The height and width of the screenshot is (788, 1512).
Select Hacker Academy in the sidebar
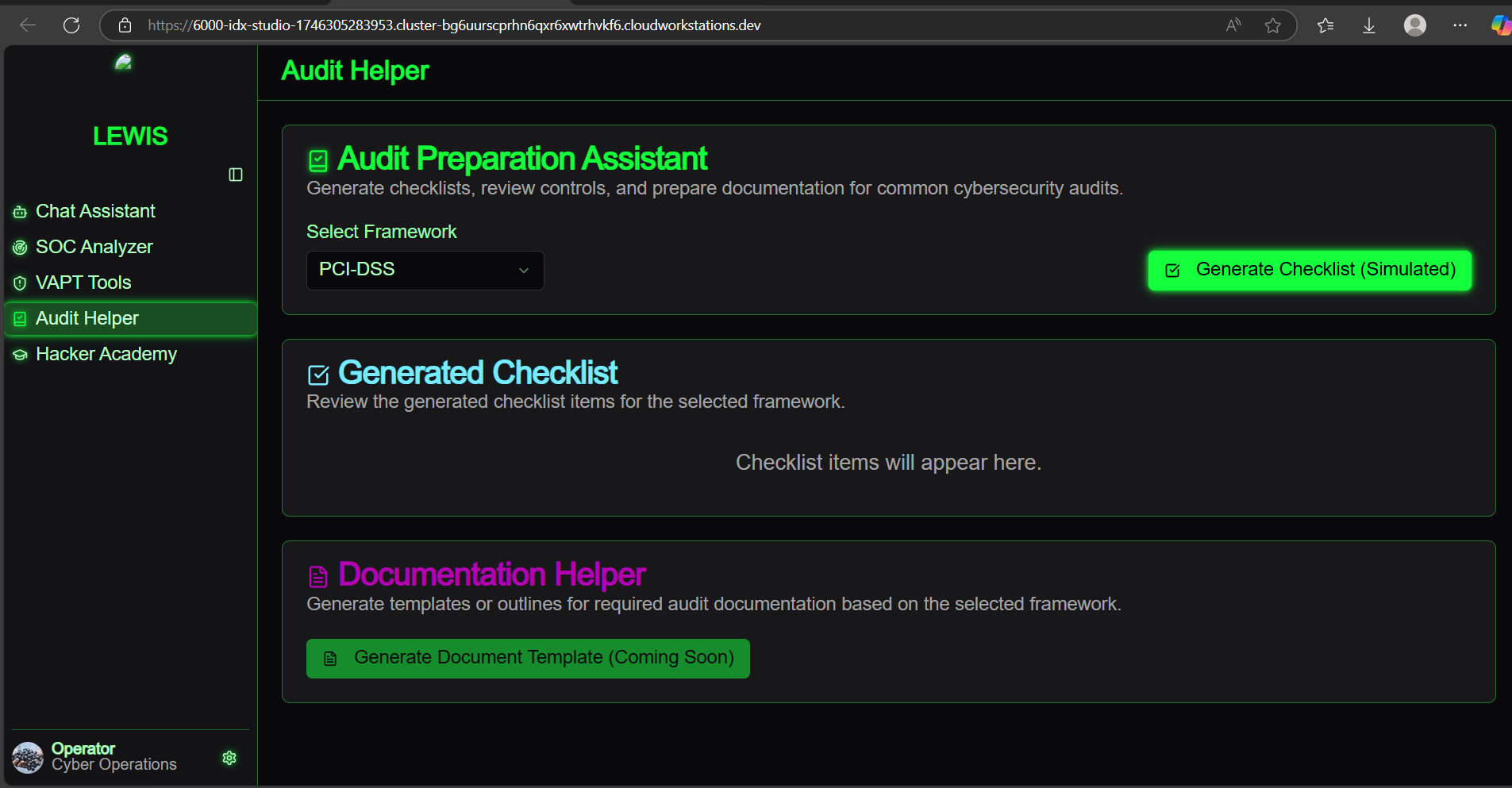pyautogui.click(x=106, y=354)
